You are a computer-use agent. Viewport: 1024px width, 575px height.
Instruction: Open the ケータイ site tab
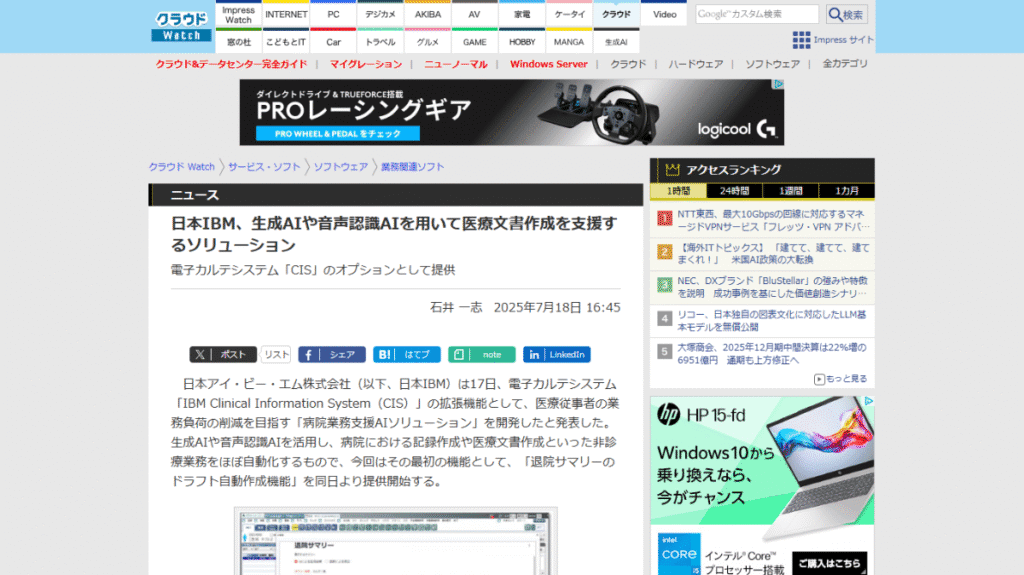(569, 14)
